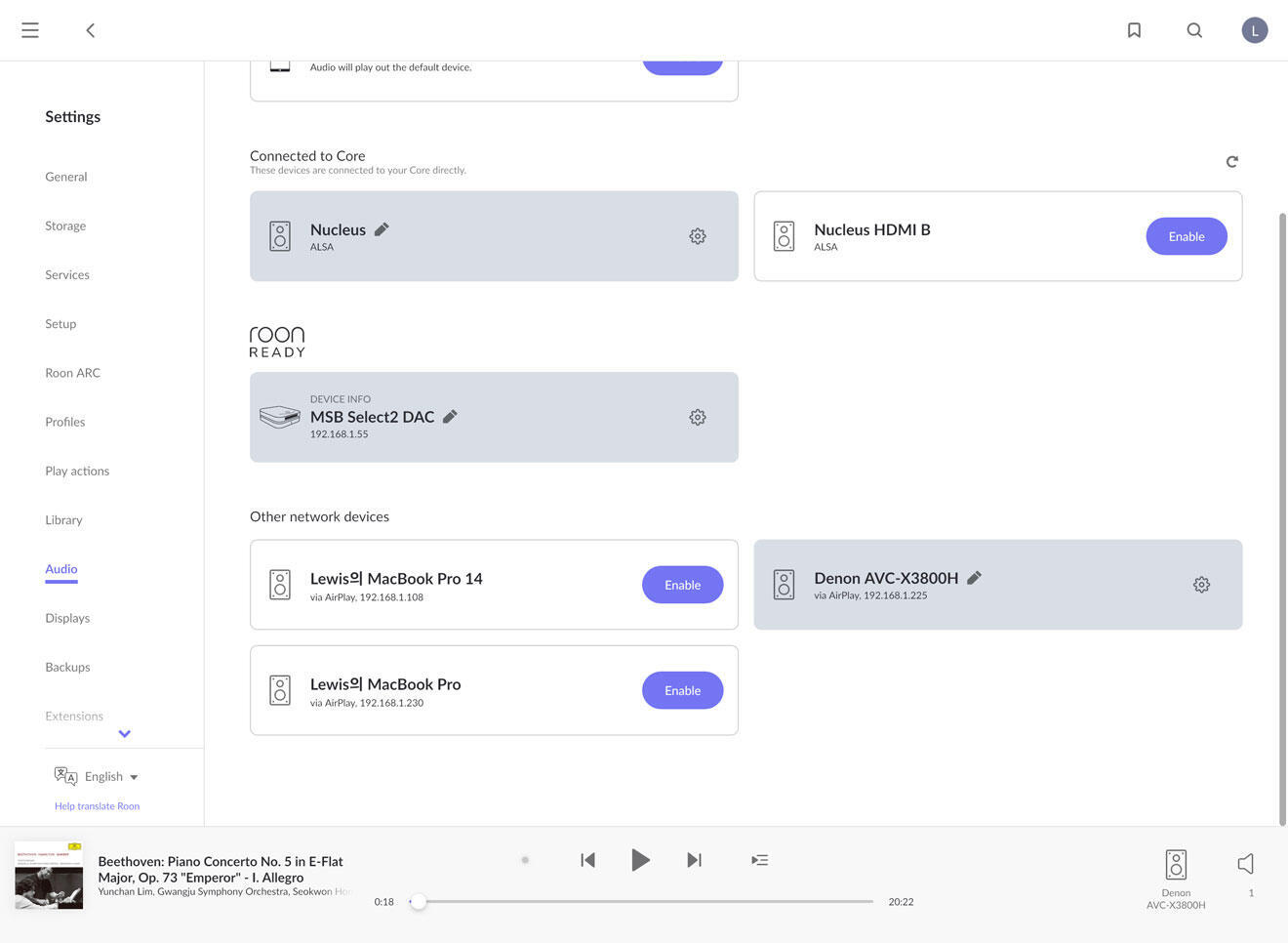Play the current track

[640, 860]
